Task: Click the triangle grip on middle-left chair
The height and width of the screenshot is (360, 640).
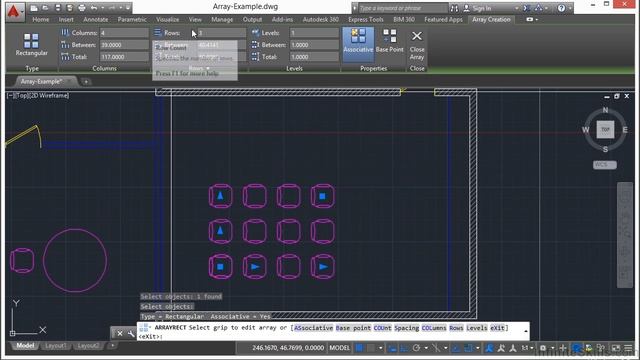Action: (x=220, y=231)
